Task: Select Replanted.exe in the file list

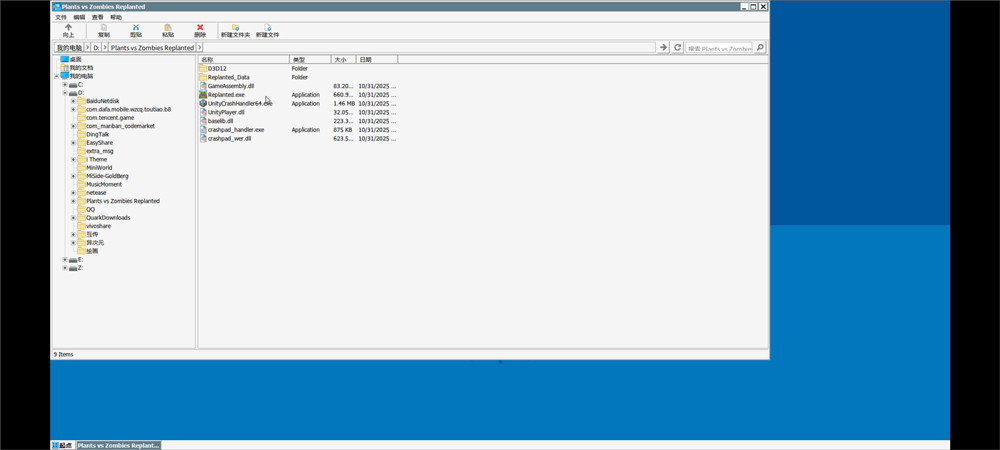Action: (226, 94)
